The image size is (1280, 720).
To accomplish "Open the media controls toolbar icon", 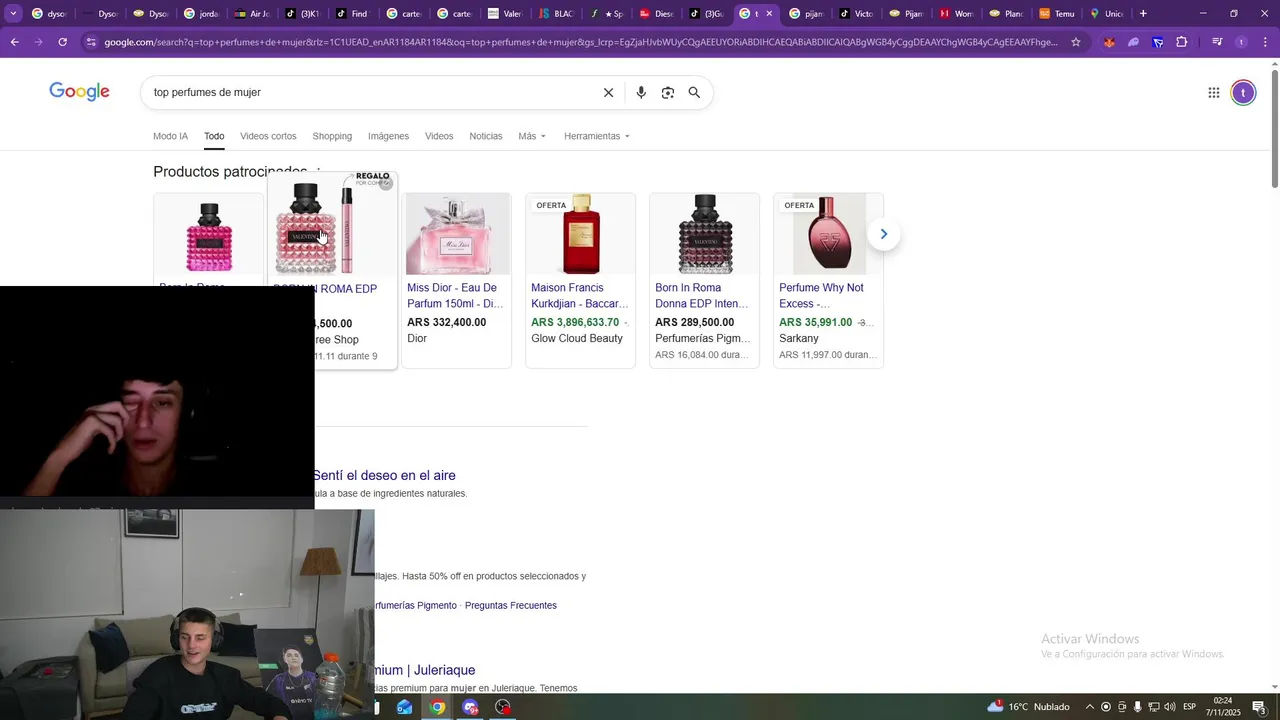I will tap(1217, 42).
